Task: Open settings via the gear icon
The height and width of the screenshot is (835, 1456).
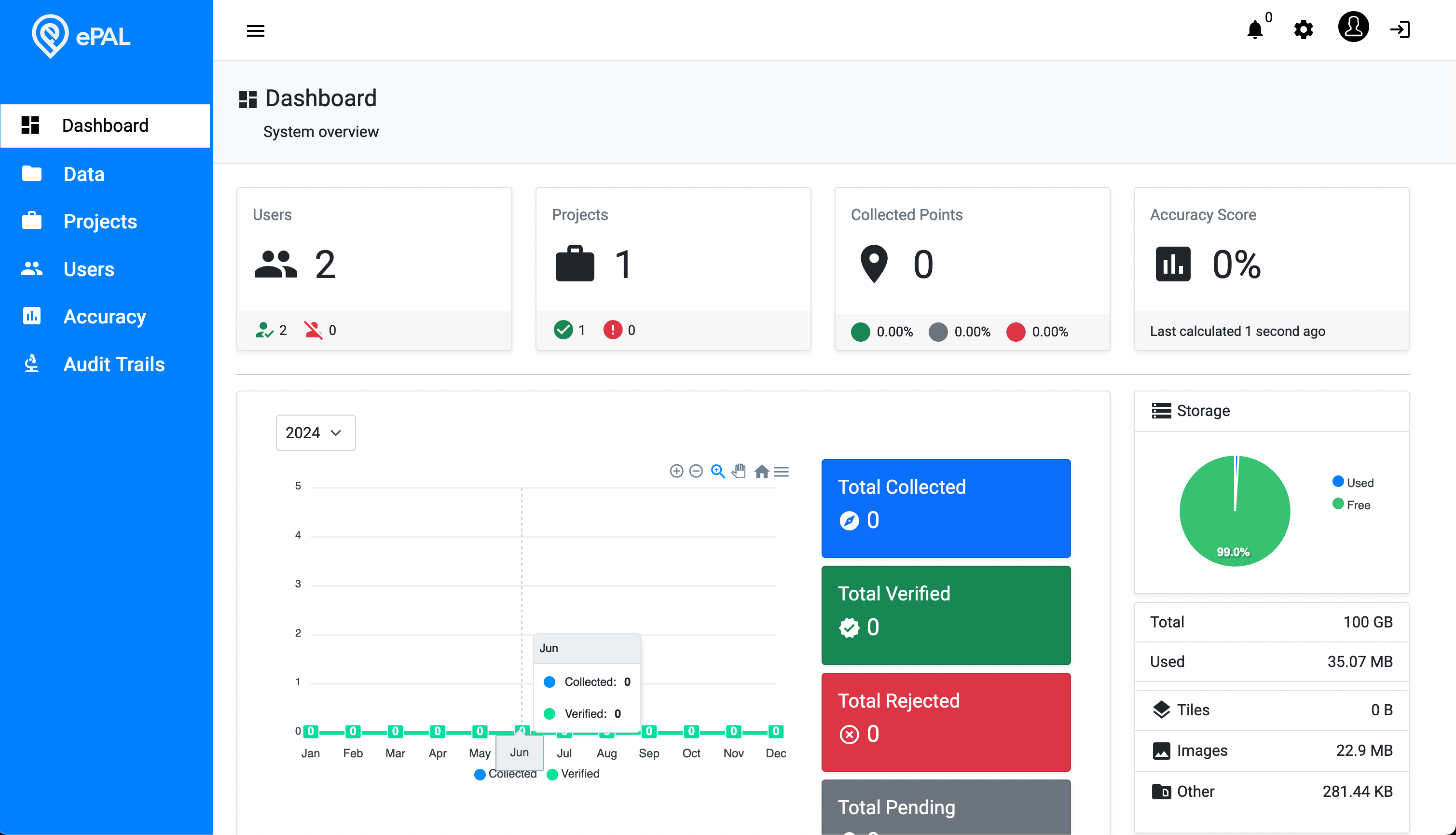Action: (x=1303, y=29)
